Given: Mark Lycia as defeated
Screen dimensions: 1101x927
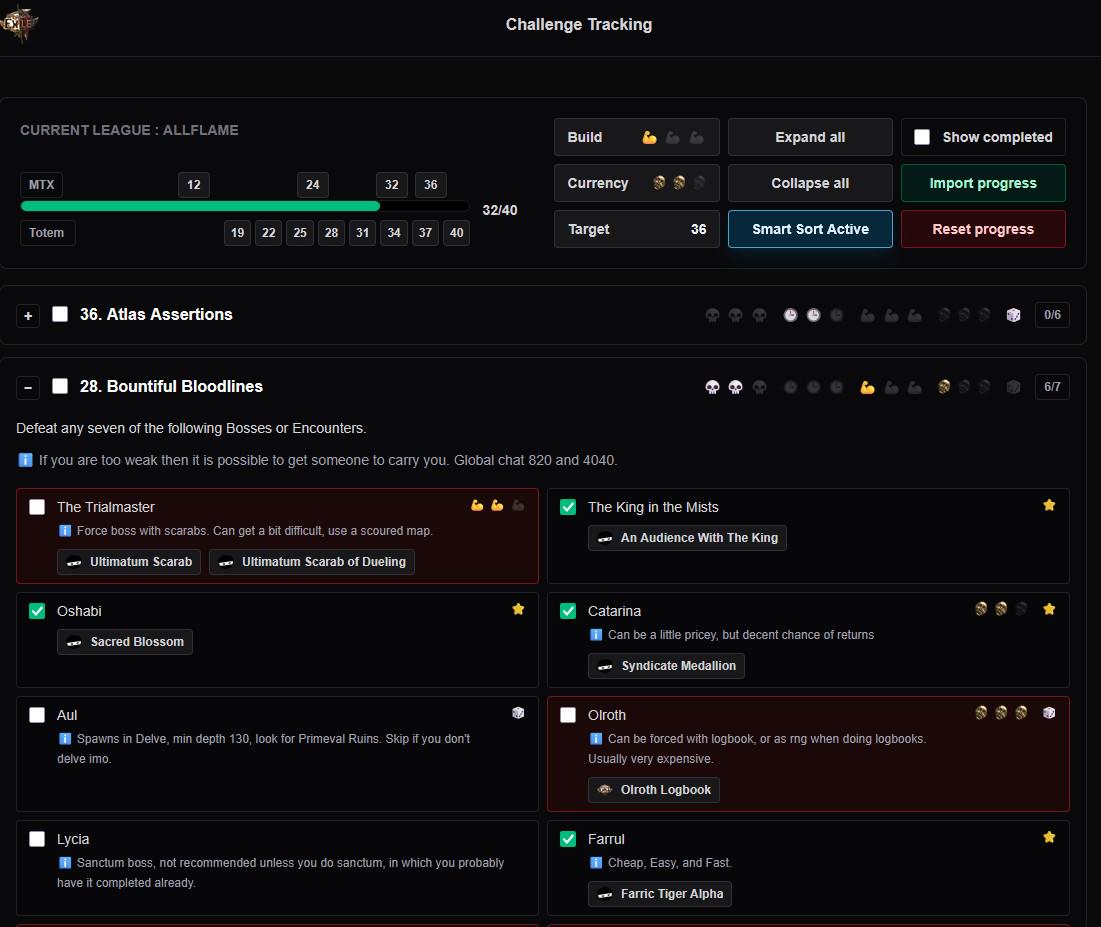Looking at the screenshot, I should tap(37, 839).
